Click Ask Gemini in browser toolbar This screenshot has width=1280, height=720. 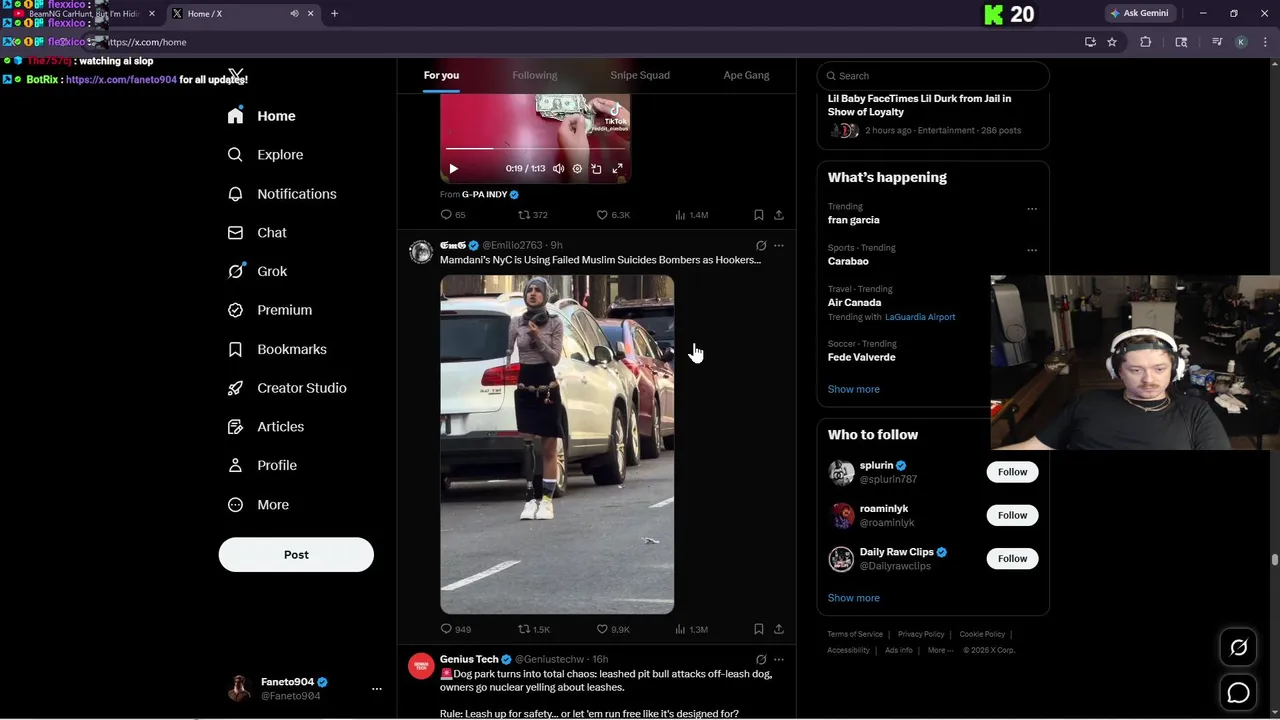1141,13
